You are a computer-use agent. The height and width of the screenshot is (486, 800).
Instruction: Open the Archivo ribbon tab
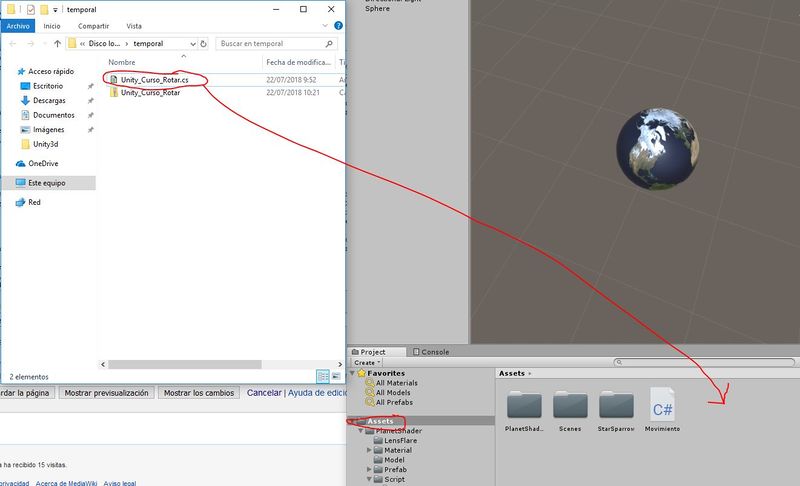click(x=18, y=25)
